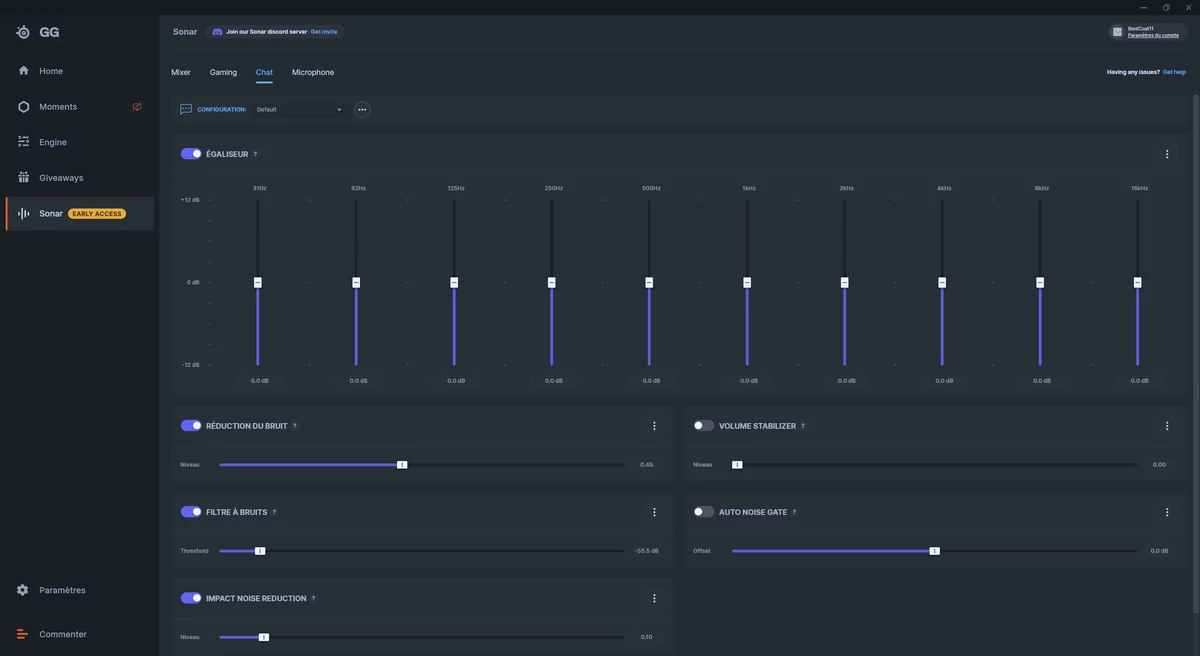Click the -55.5 dB threshold value
This screenshot has height=656, width=1200.
click(646, 551)
